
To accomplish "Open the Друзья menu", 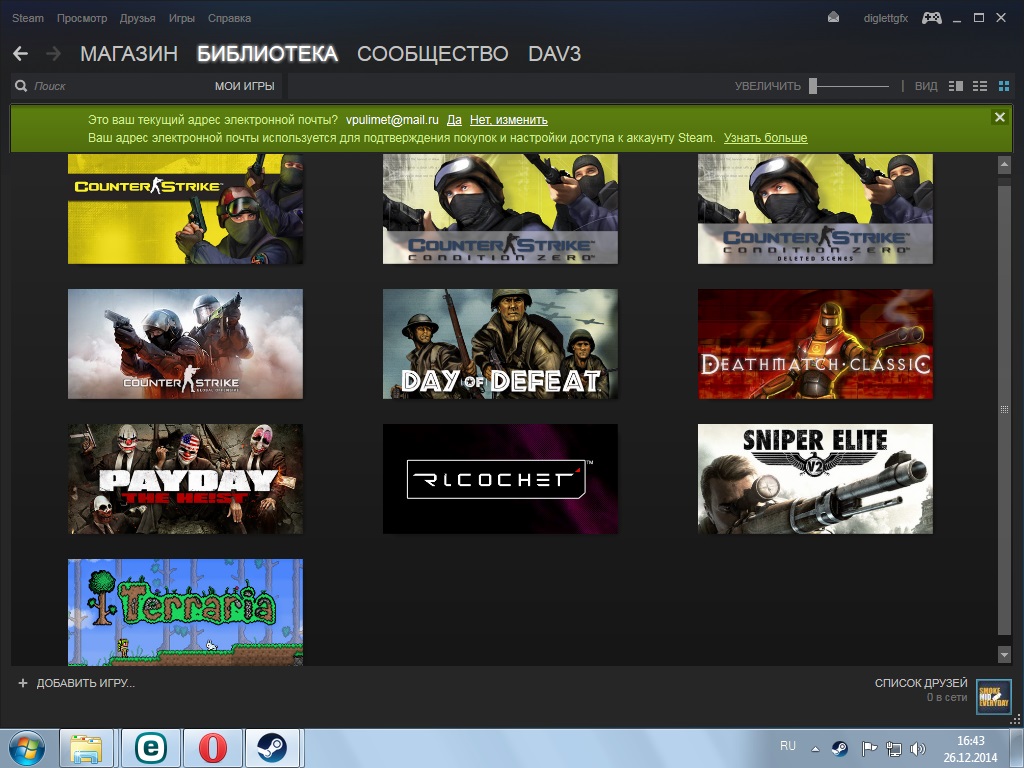I will click(x=137, y=18).
